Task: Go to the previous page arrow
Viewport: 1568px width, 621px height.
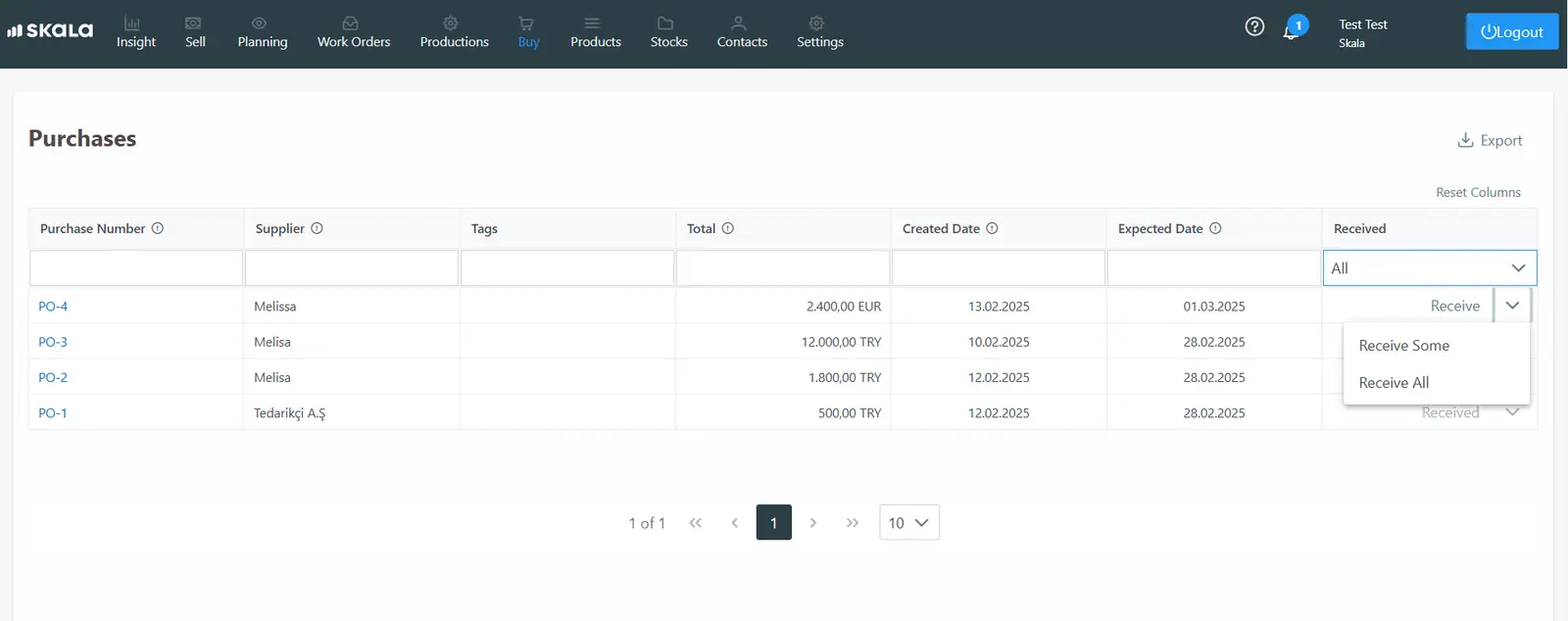Action: tap(735, 523)
